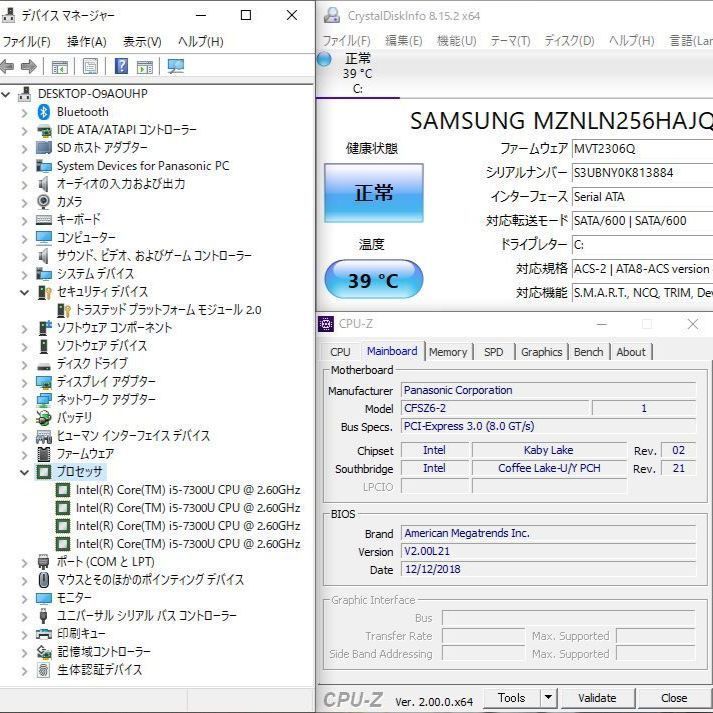713x713 pixels.
Task: Switch to the SPD tab in CPU-Z
Action: pos(493,352)
